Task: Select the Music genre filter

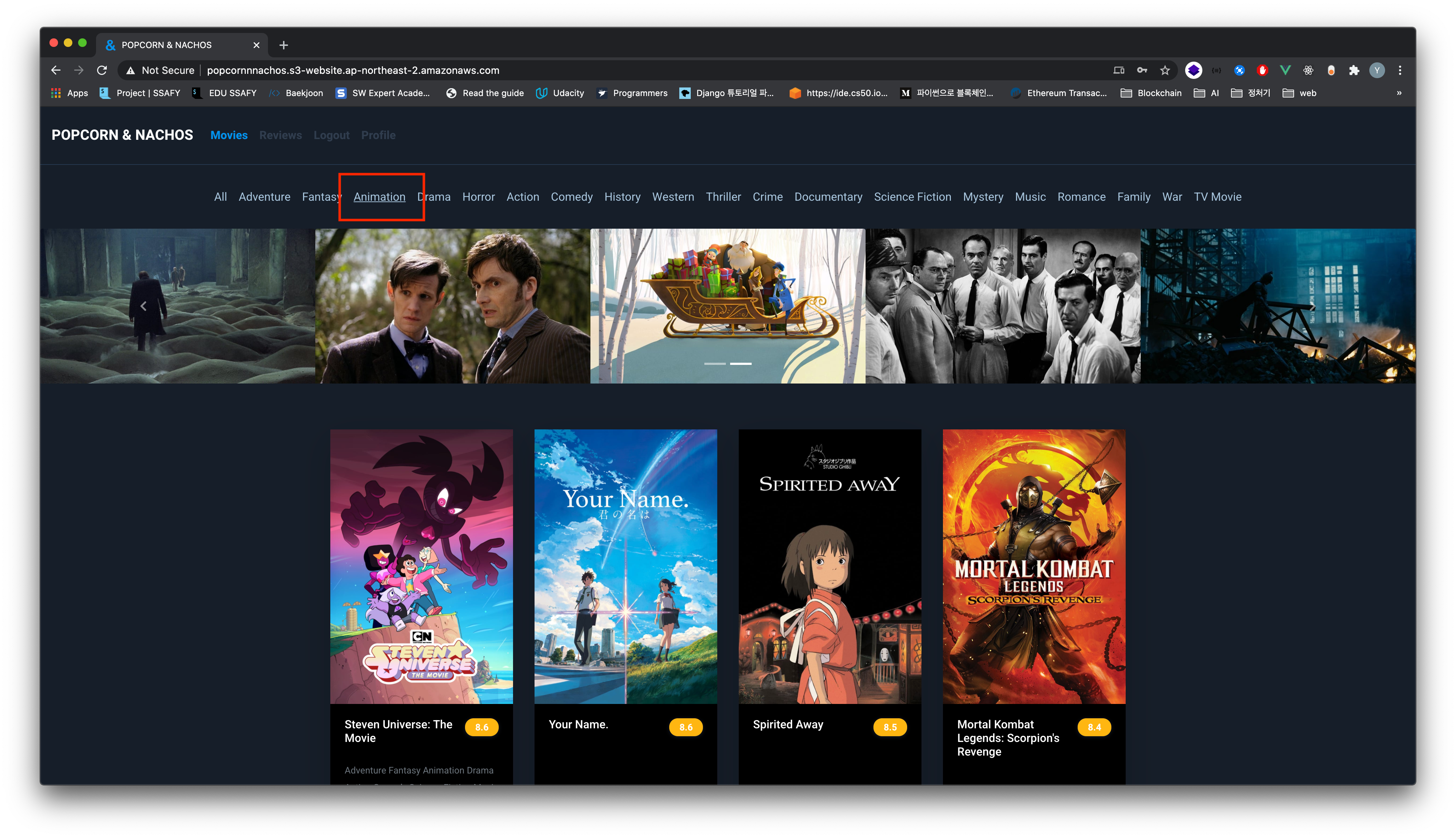Action: click(x=1030, y=197)
